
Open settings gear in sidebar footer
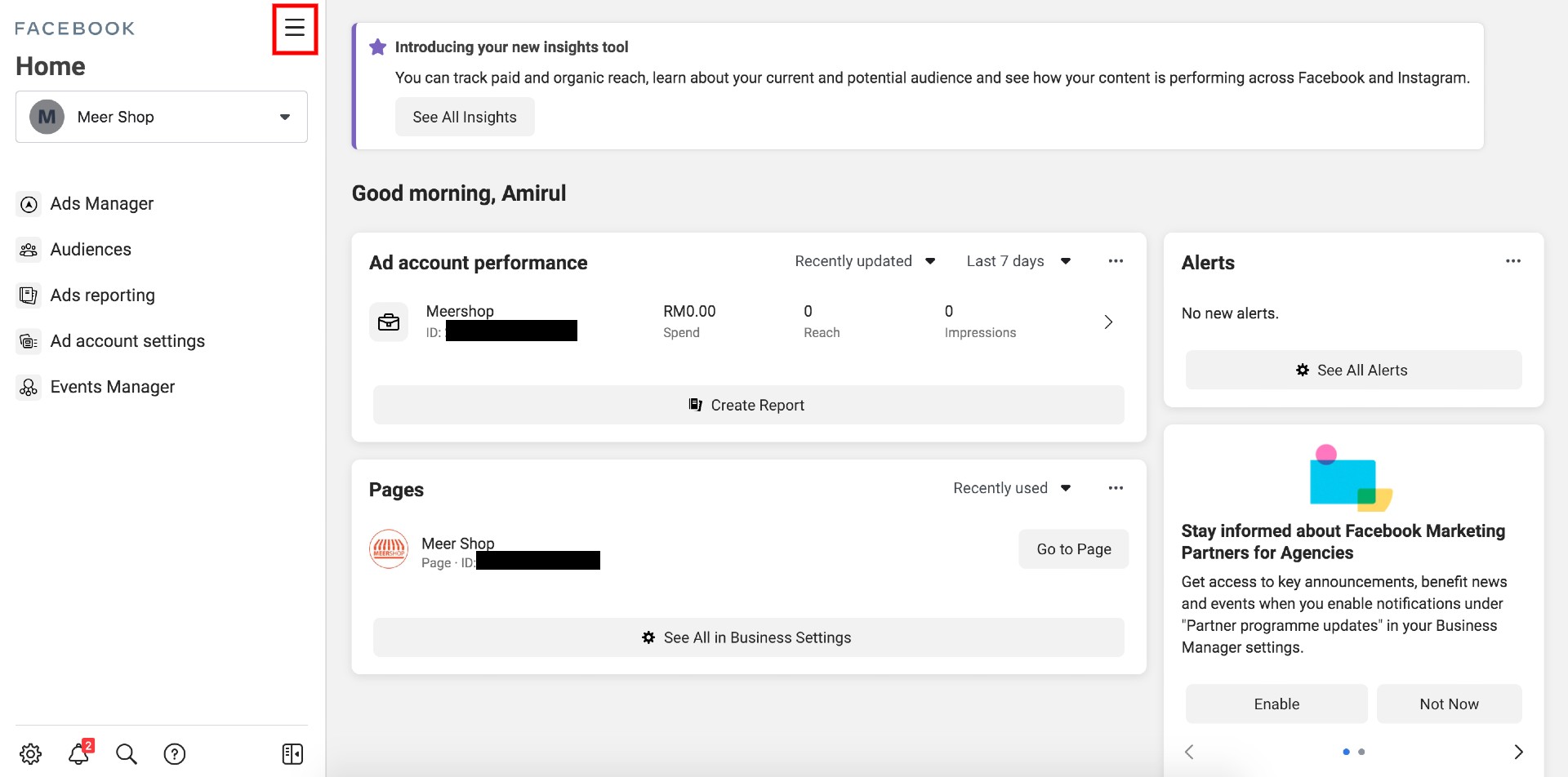31,753
